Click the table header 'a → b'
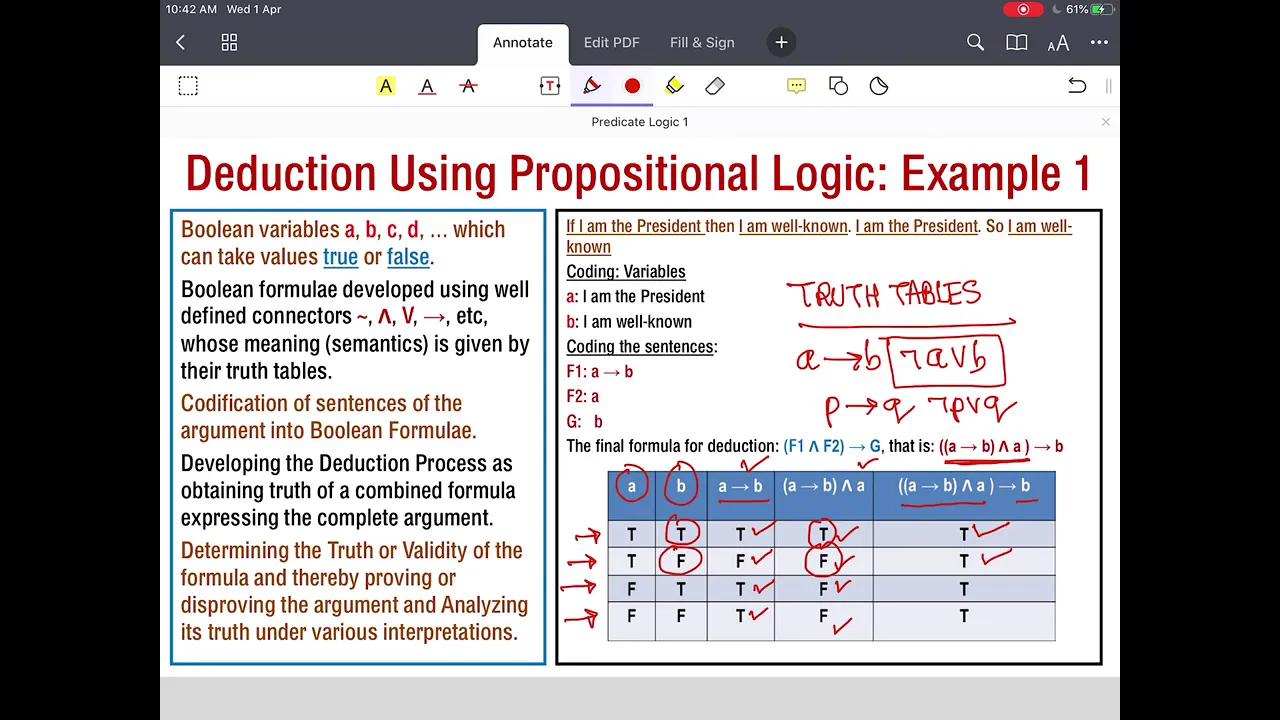 point(740,487)
